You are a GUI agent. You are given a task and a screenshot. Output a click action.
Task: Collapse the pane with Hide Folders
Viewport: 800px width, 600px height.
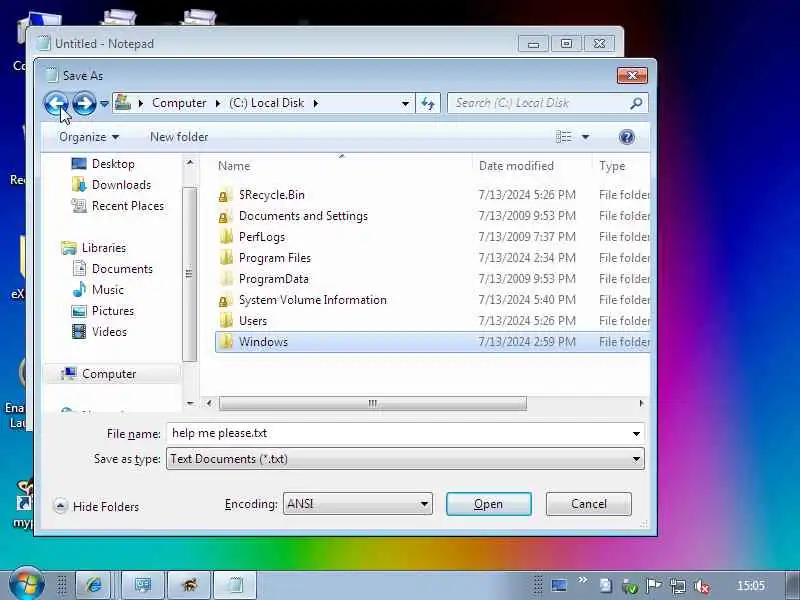(x=96, y=506)
